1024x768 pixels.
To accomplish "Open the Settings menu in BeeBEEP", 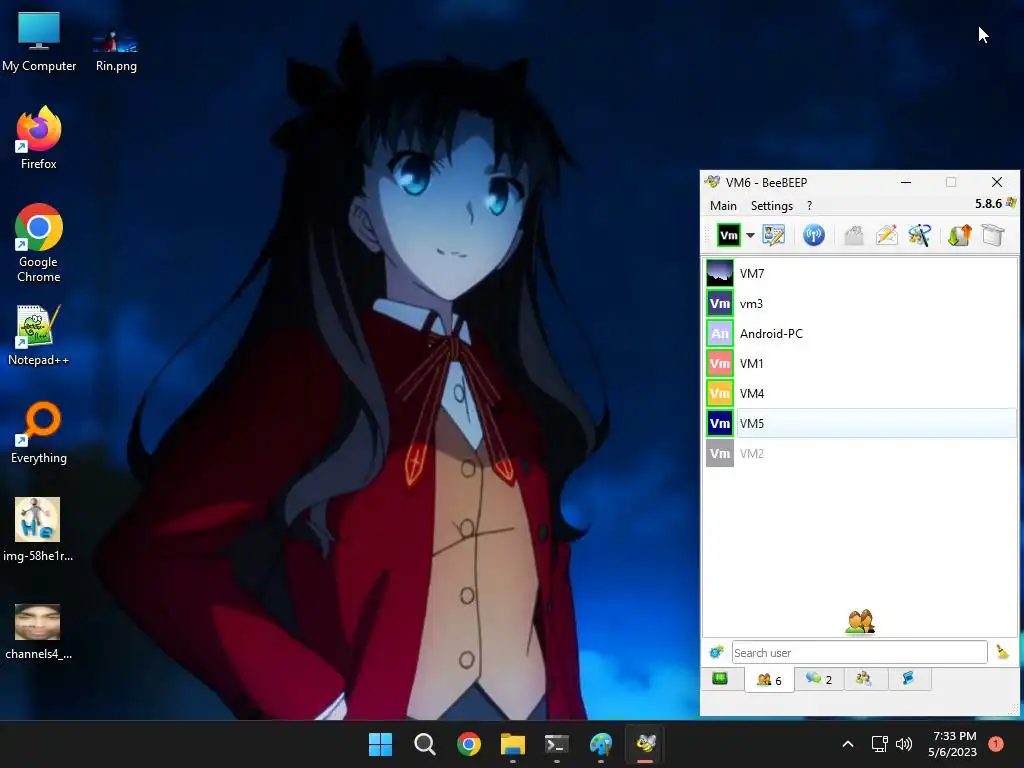I will 771,206.
